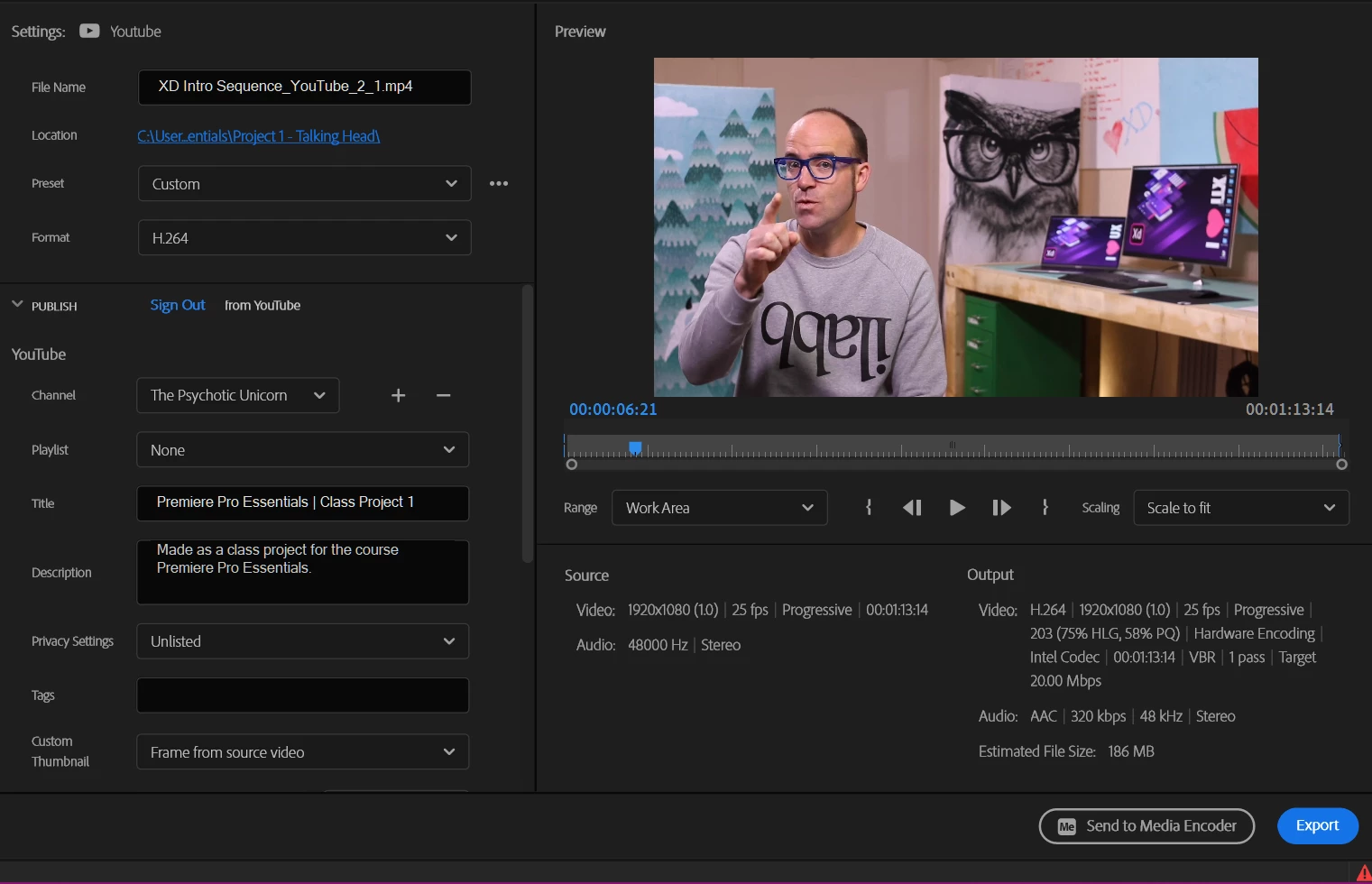Open the Preset dropdown showing Custom

pyautogui.click(x=304, y=183)
